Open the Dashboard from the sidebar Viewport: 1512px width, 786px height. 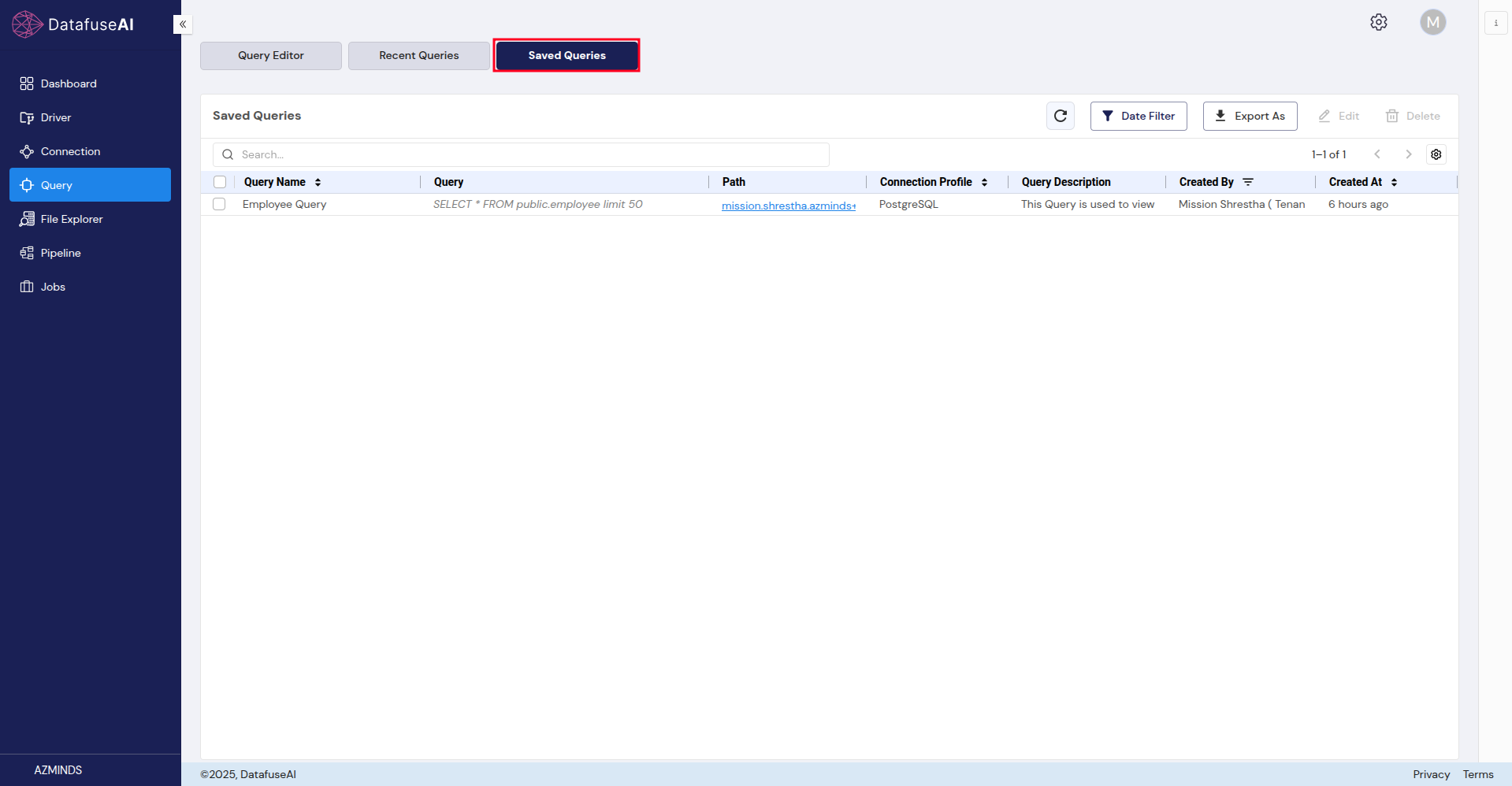pos(68,83)
